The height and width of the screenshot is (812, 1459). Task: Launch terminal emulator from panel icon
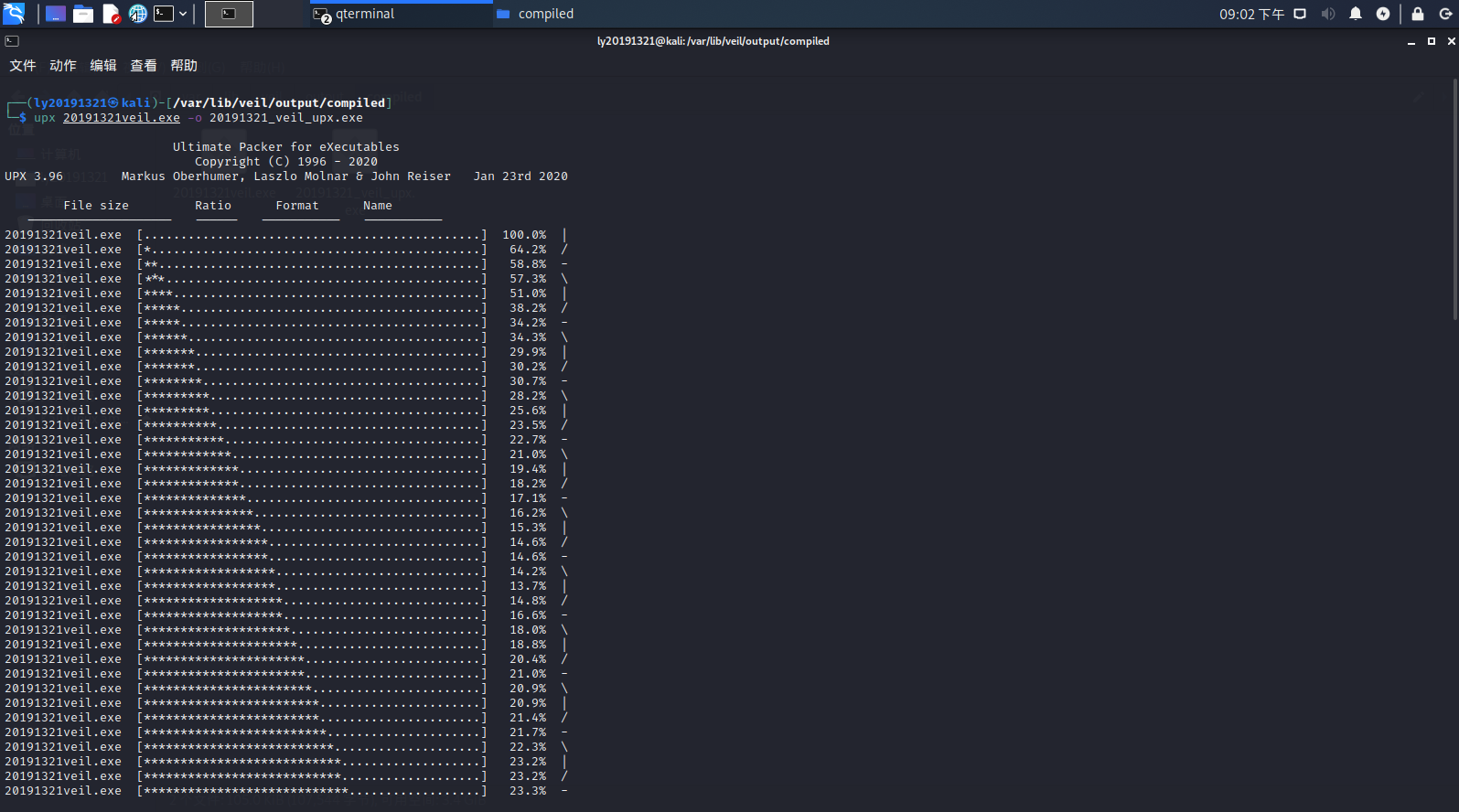(x=164, y=14)
